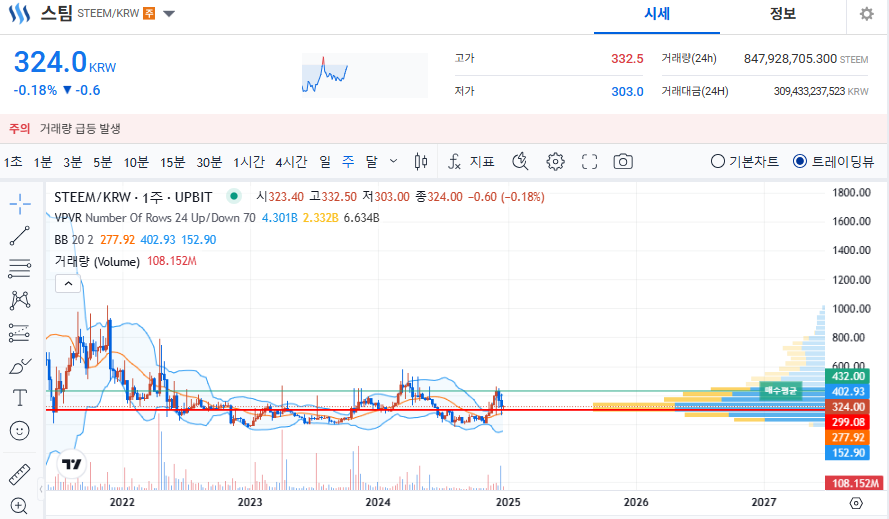
Task: Select the 기본차트 radio option
Action: 744,162
